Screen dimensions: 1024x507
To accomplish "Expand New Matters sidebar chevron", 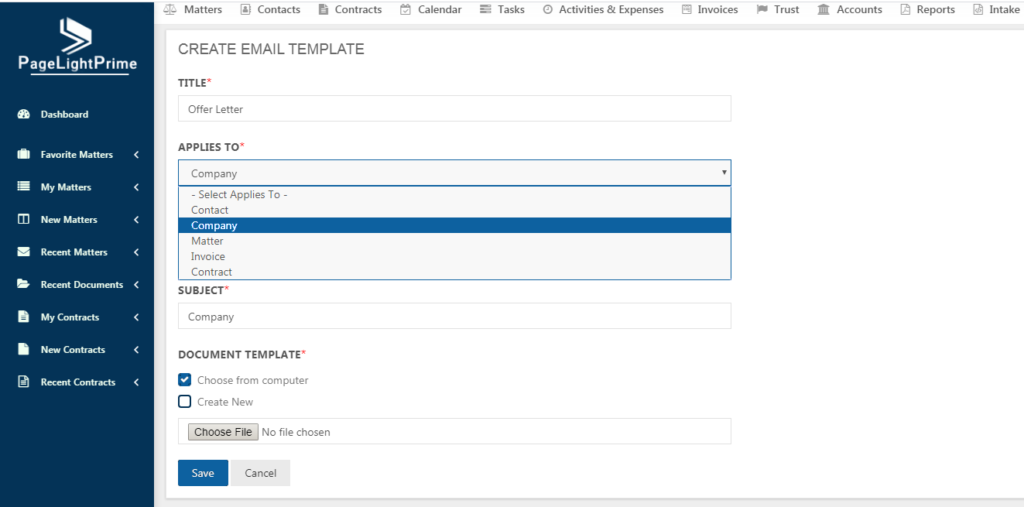I will [x=136, y=220].
